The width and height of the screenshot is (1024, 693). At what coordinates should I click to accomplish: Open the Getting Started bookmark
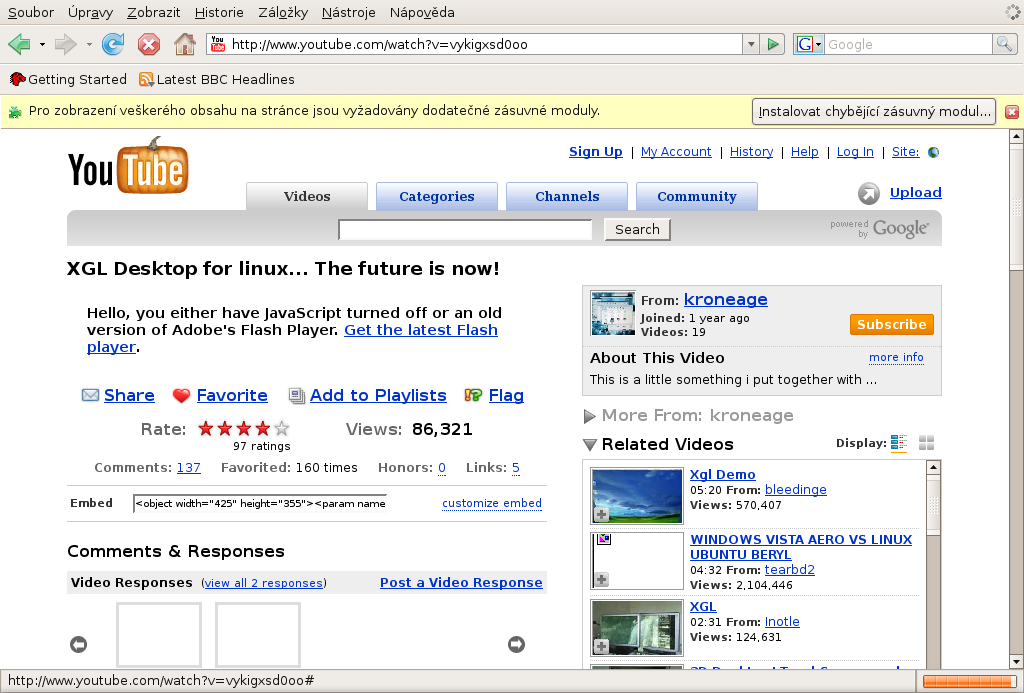coord(68,79)
